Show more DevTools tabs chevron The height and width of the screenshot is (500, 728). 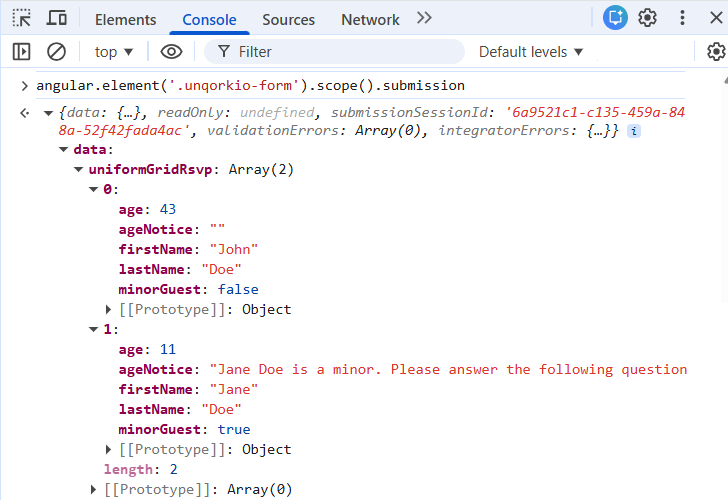tap(424, 18)
